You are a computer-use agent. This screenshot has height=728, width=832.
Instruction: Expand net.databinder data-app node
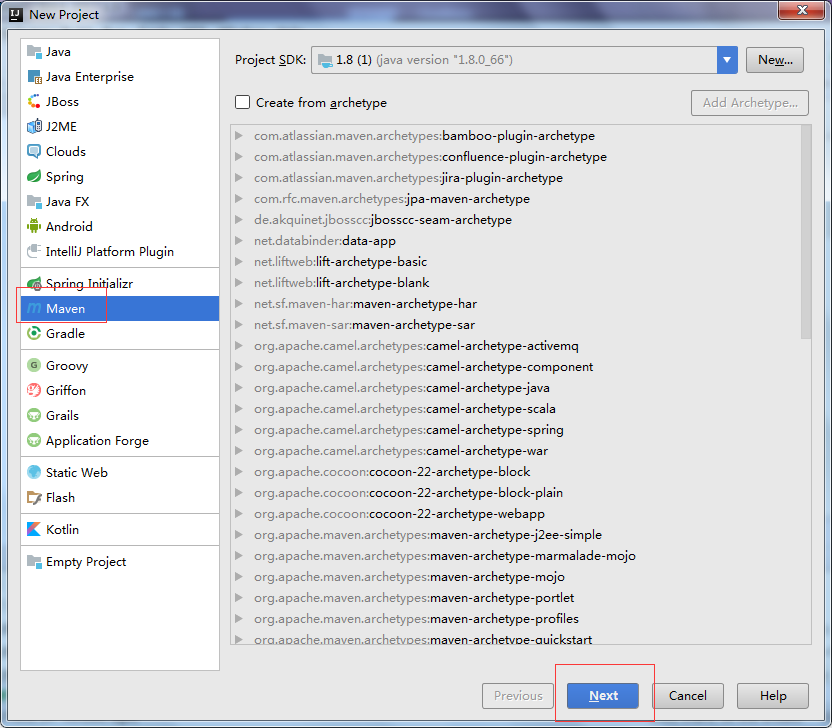point(239,240)
